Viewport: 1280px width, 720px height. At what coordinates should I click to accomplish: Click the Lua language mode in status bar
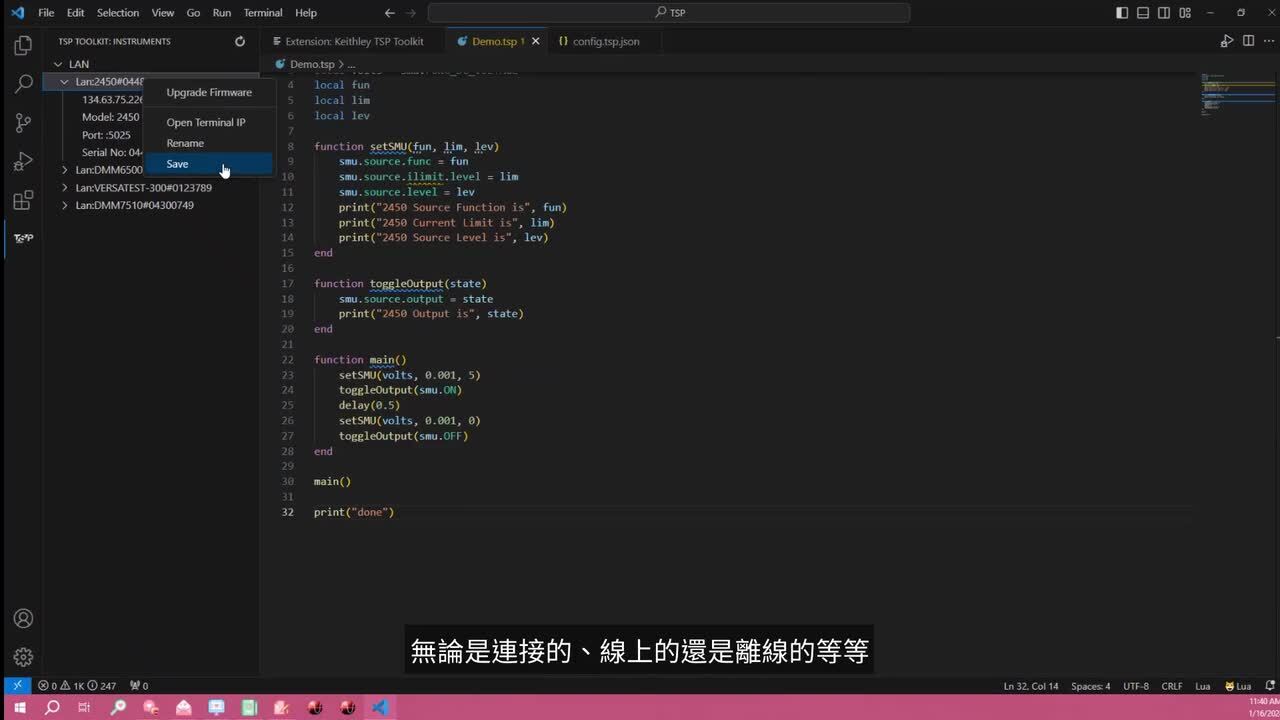pos(1202,686)
